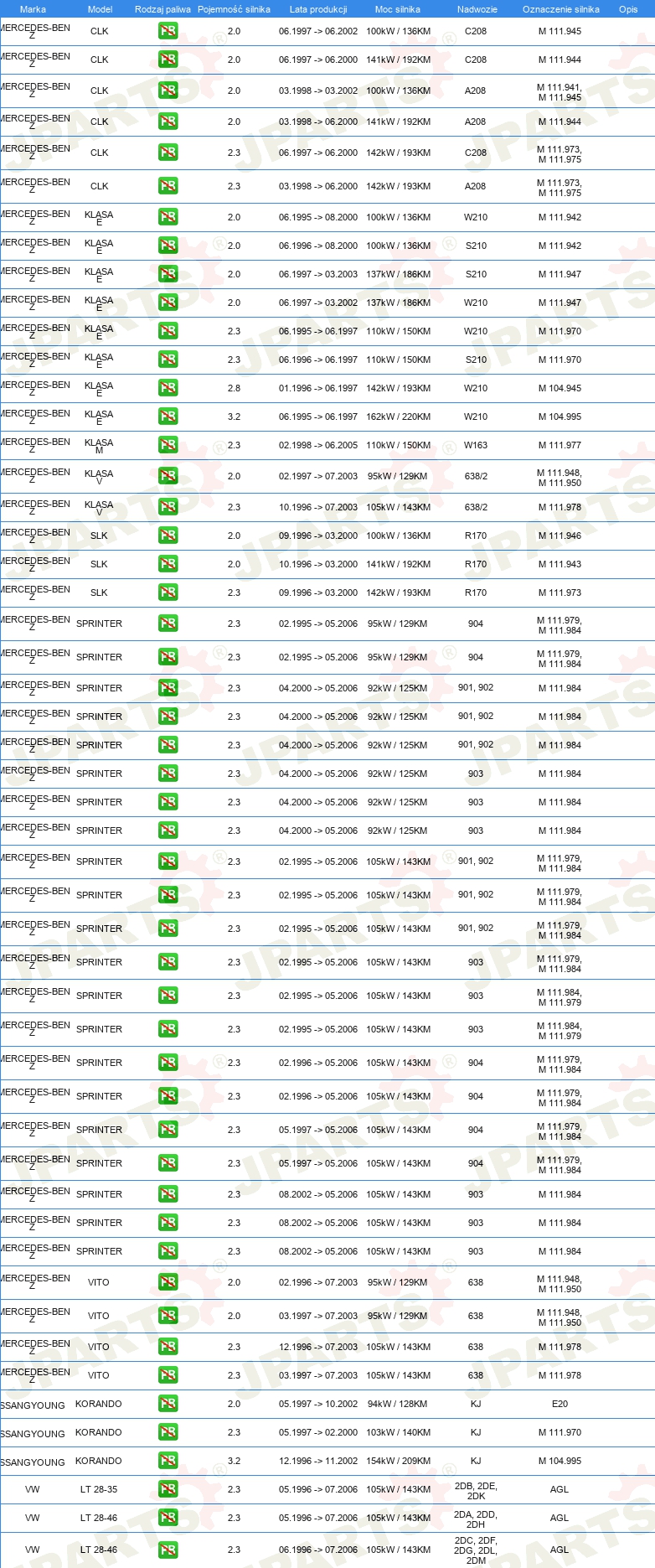The width and height of the screenshot is (655, 1568).
Task: Select production years 12.1996 -> 11.2002
Action: pyautogui.click(x=318, y=1461)
